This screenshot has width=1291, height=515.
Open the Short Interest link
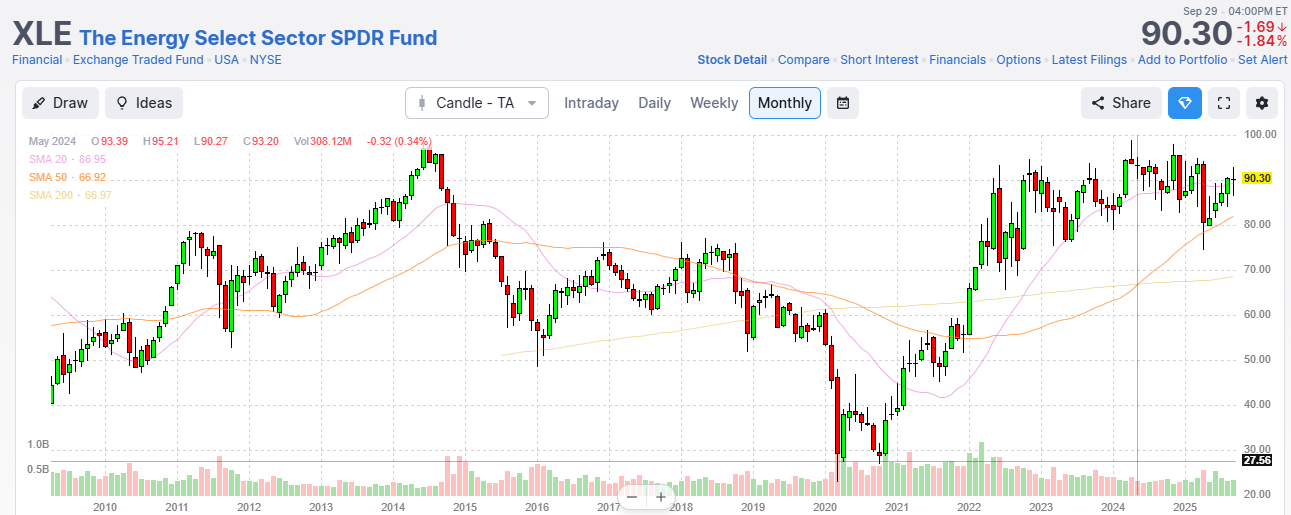point(879,60)
